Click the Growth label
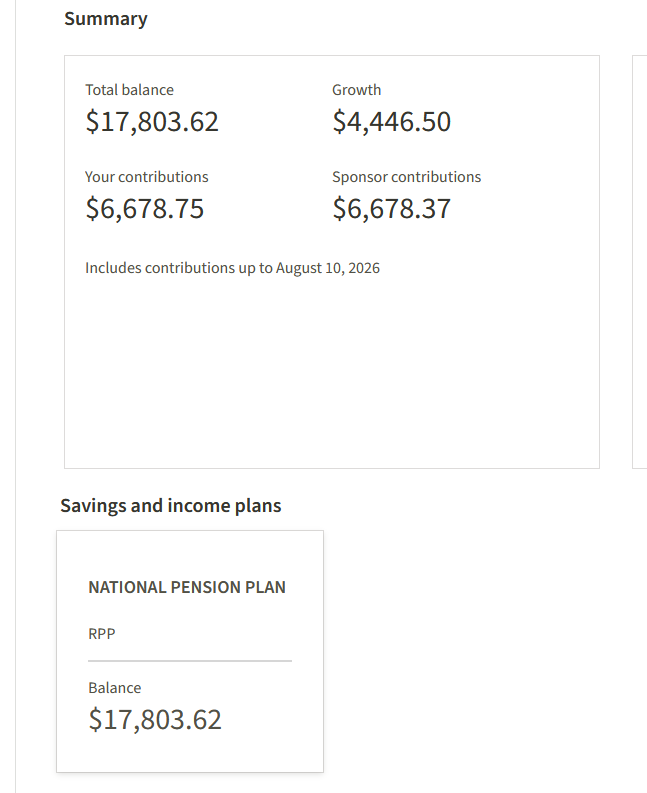Viewport: 647px width, 793px height. pyautogui.click(x=357, y=90)
